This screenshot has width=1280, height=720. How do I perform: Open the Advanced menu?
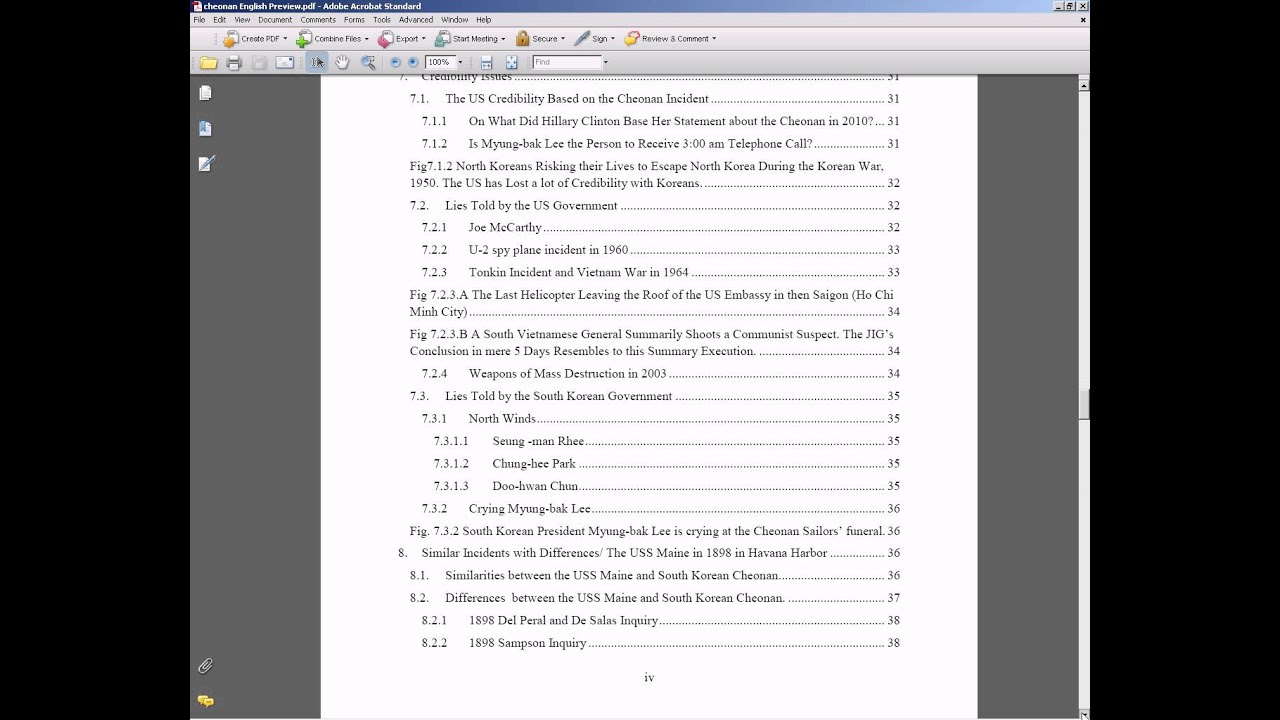coord(416,20)
